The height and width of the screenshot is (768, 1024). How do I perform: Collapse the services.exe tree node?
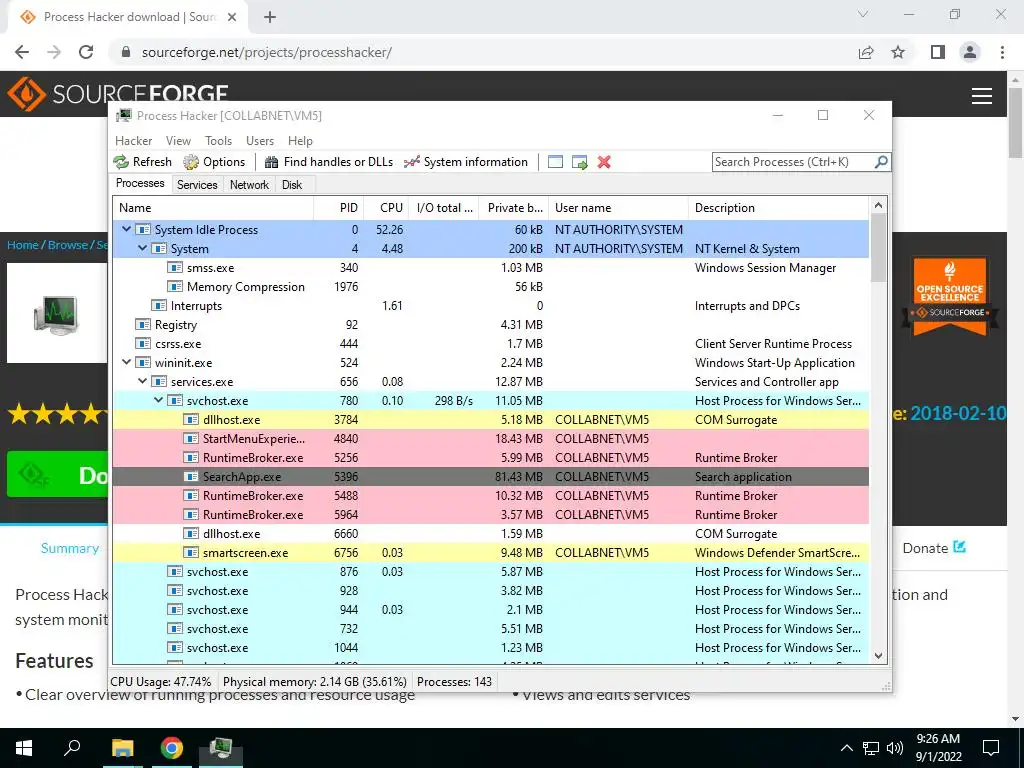[142, 381]
